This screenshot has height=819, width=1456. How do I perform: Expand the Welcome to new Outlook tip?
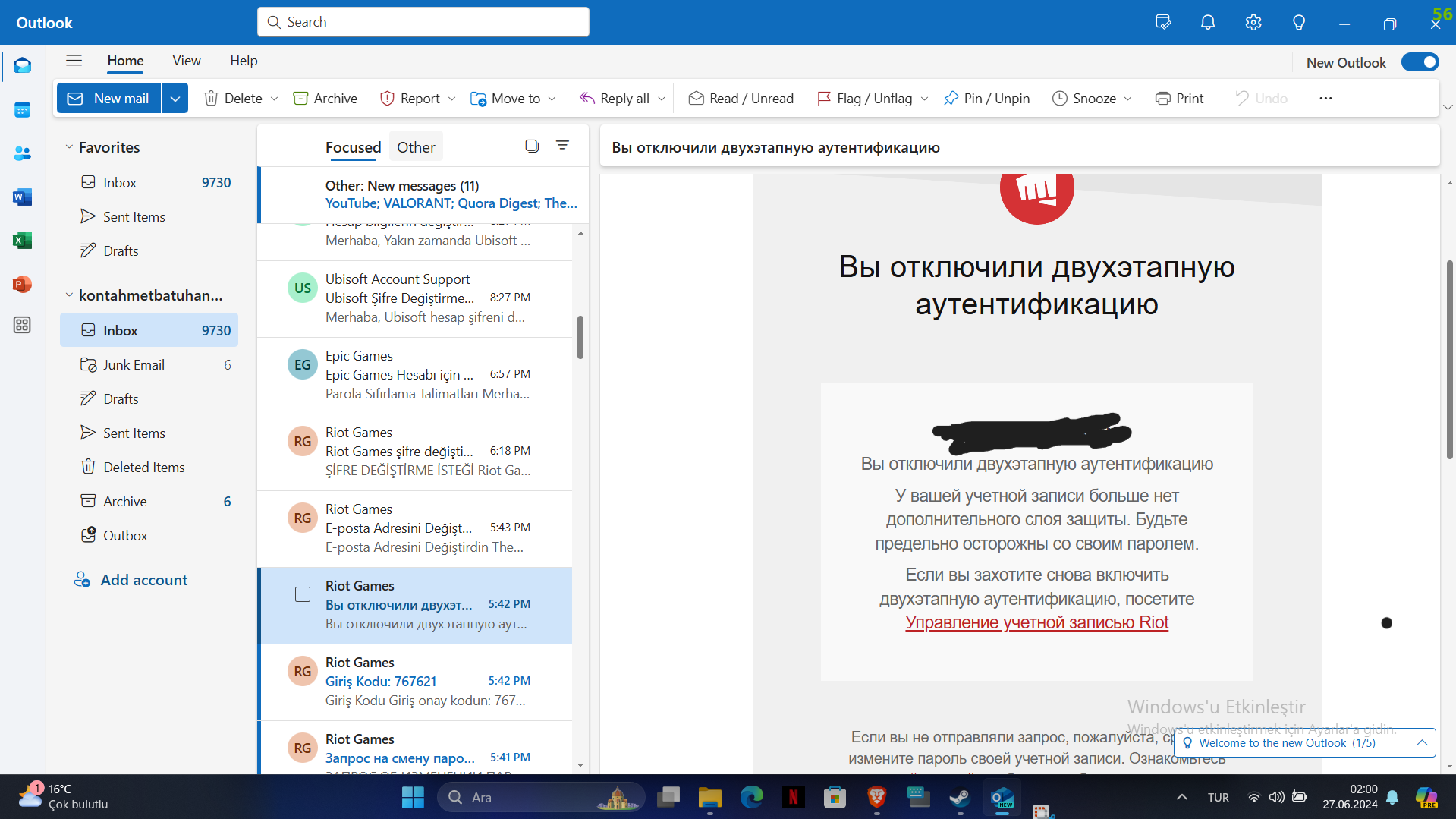point(1422,743)
